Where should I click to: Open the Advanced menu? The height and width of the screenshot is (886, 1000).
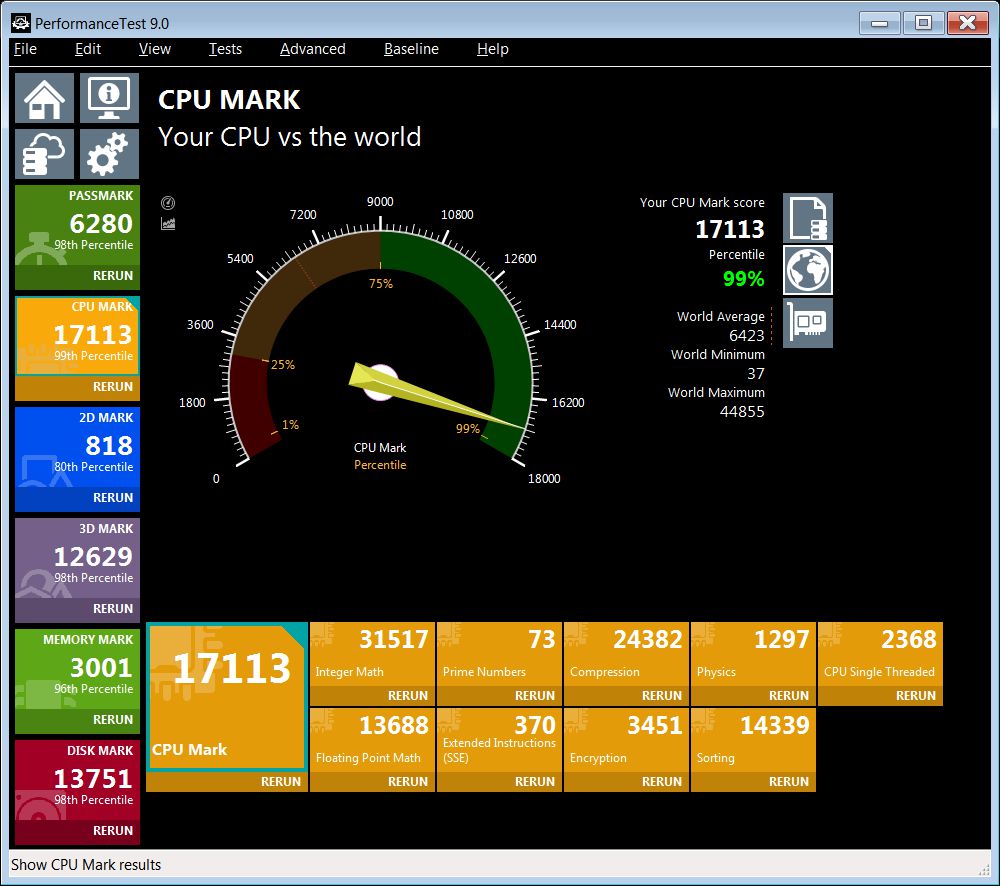(312, 49)
